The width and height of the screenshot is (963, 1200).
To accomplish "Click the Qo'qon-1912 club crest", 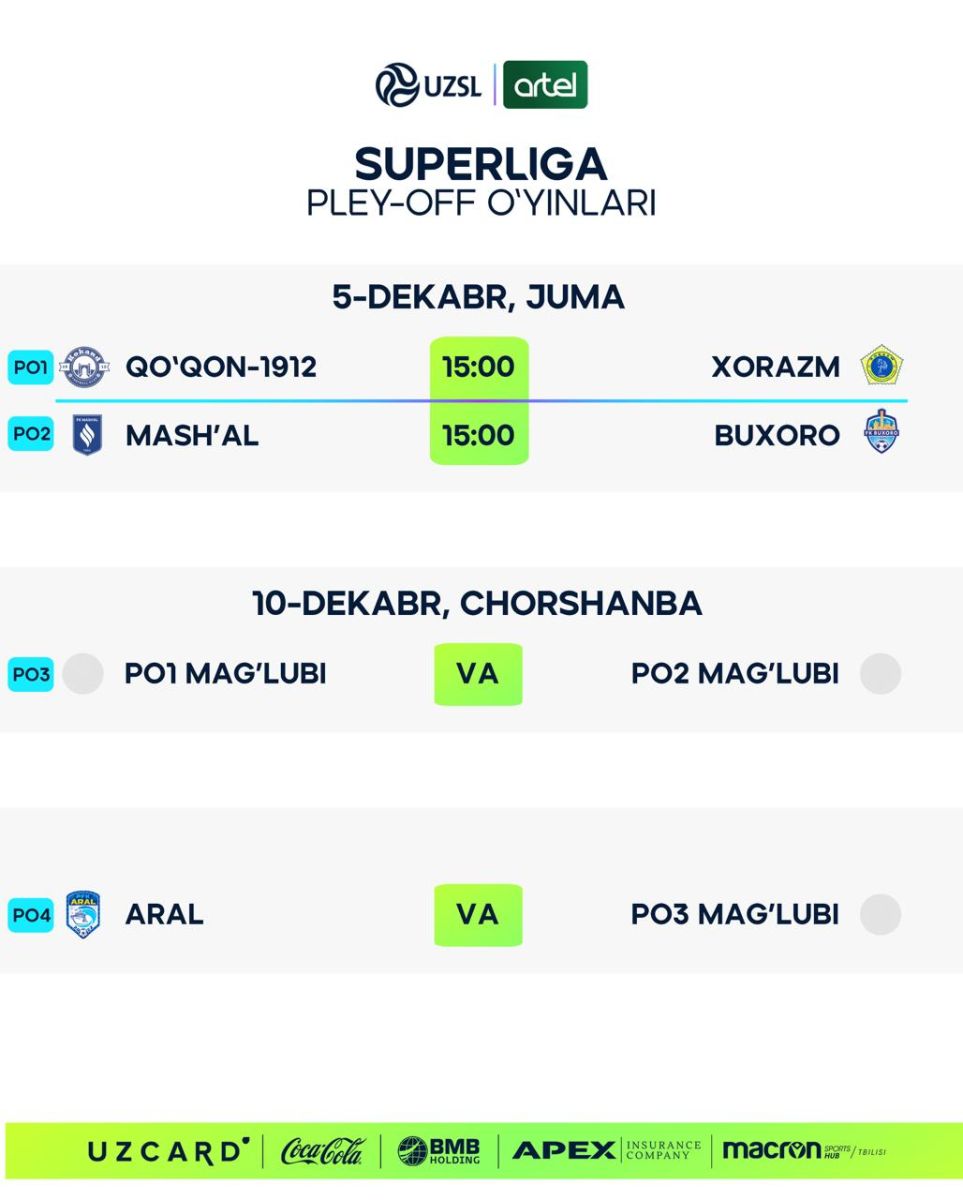I will coord(85,367).
